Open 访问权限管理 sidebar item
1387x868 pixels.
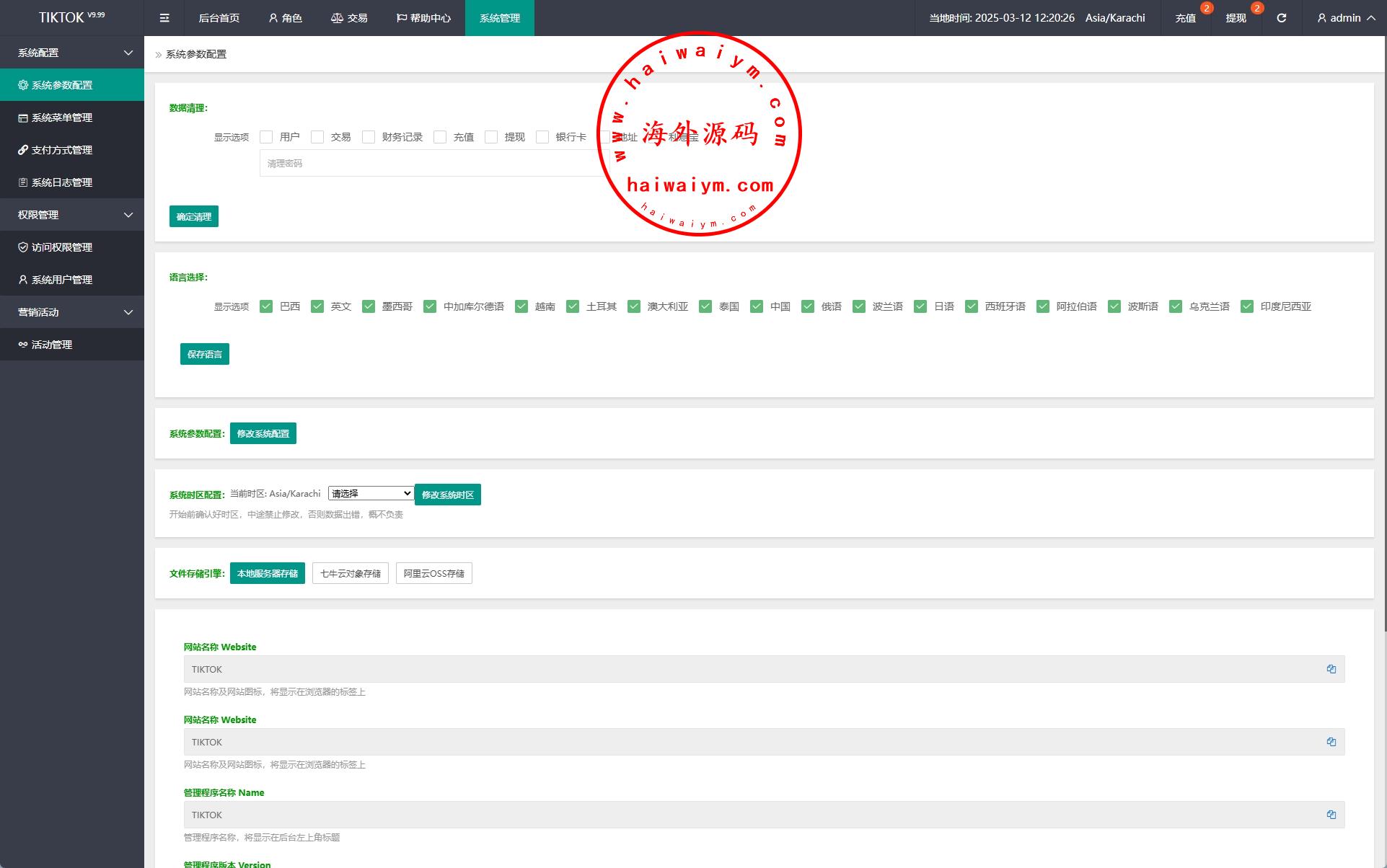pyautogui.click(x=62, y=247)
